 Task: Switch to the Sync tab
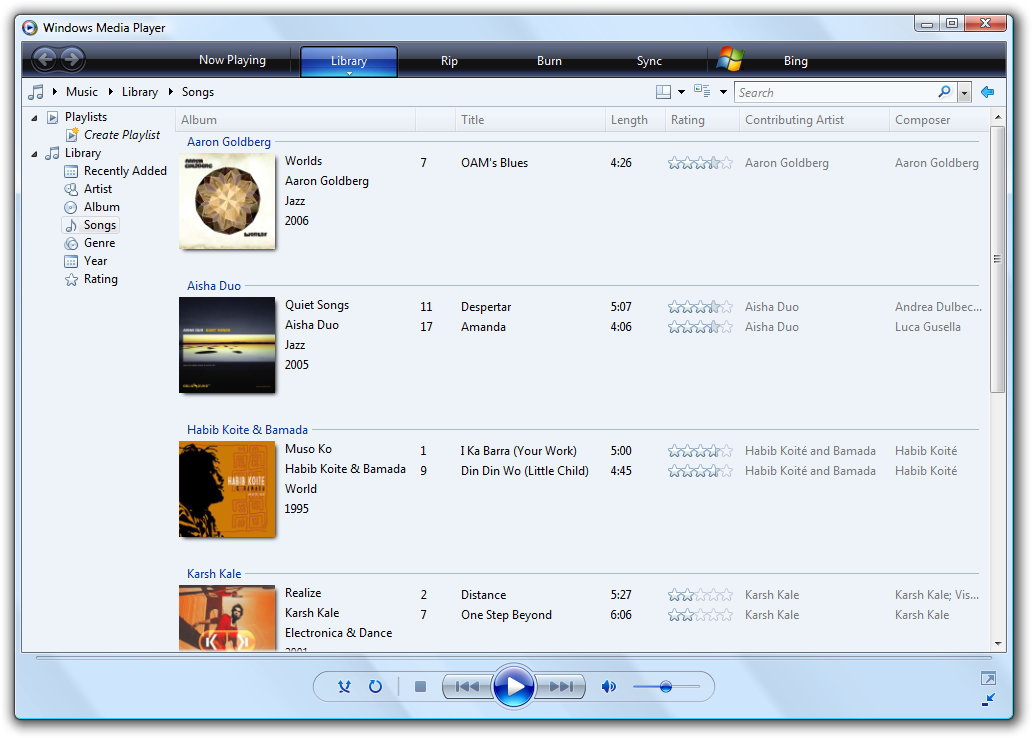(x=649, y=61)
